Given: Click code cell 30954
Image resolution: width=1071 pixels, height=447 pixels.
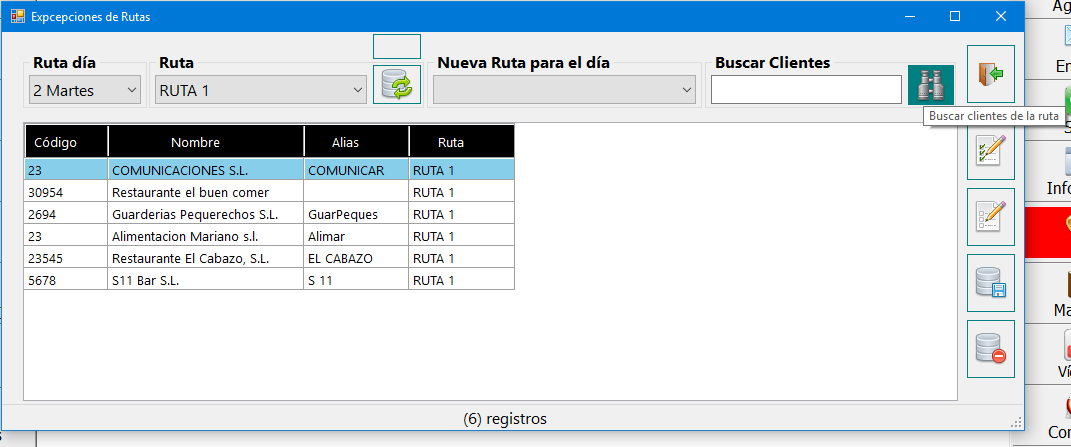Looking at the screenshot, I should (x=66, y=192).
